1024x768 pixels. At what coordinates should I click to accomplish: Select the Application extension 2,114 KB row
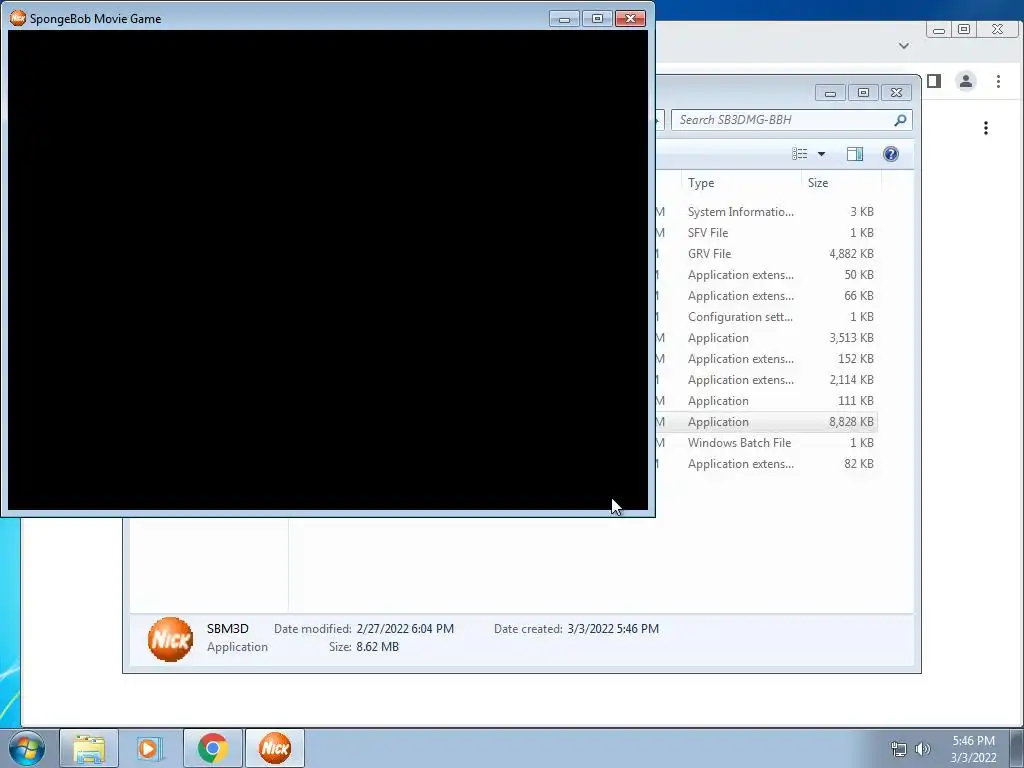765,379
